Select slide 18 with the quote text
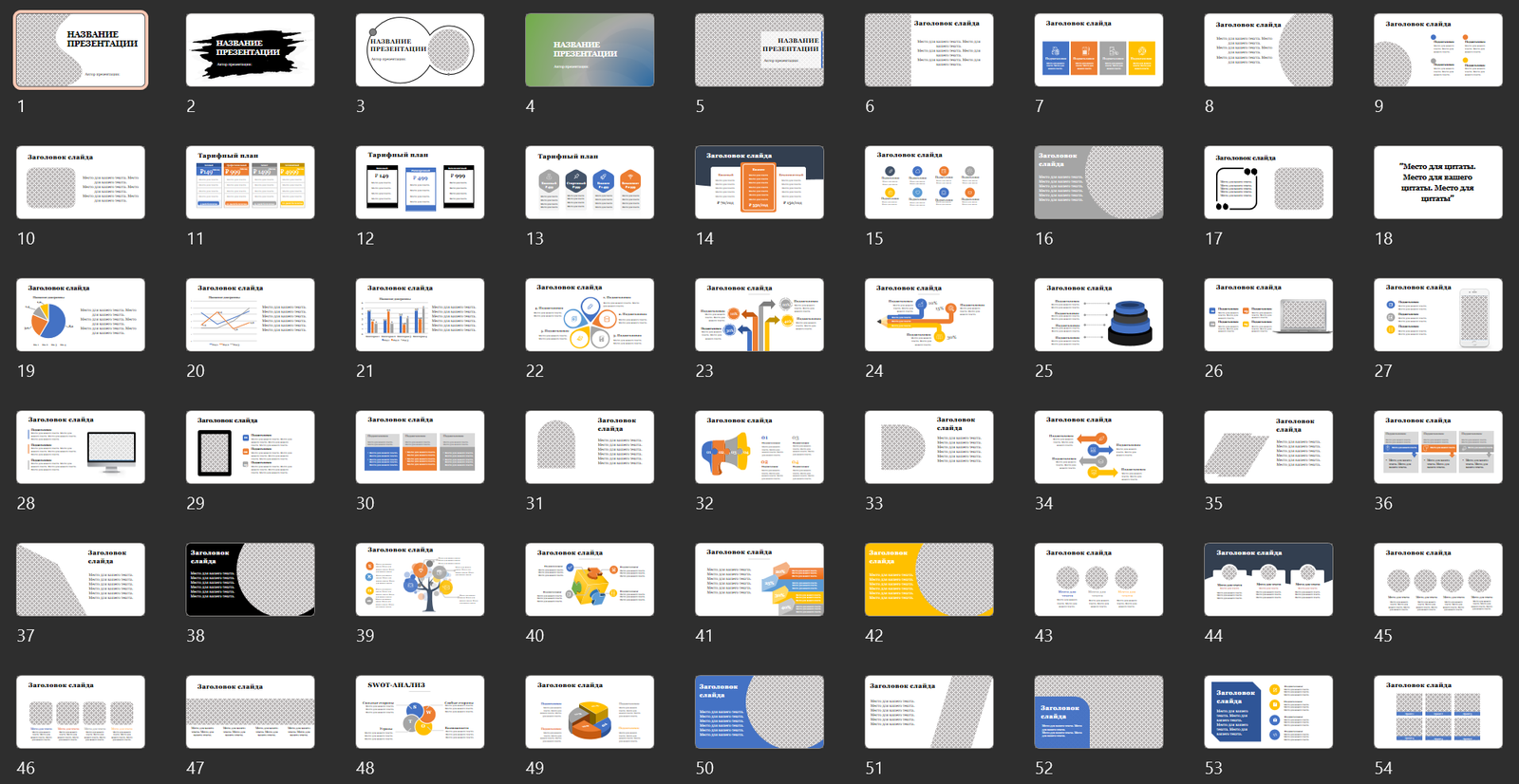1519x784 pixels. pyautogui.click(x=1437, y=182)
